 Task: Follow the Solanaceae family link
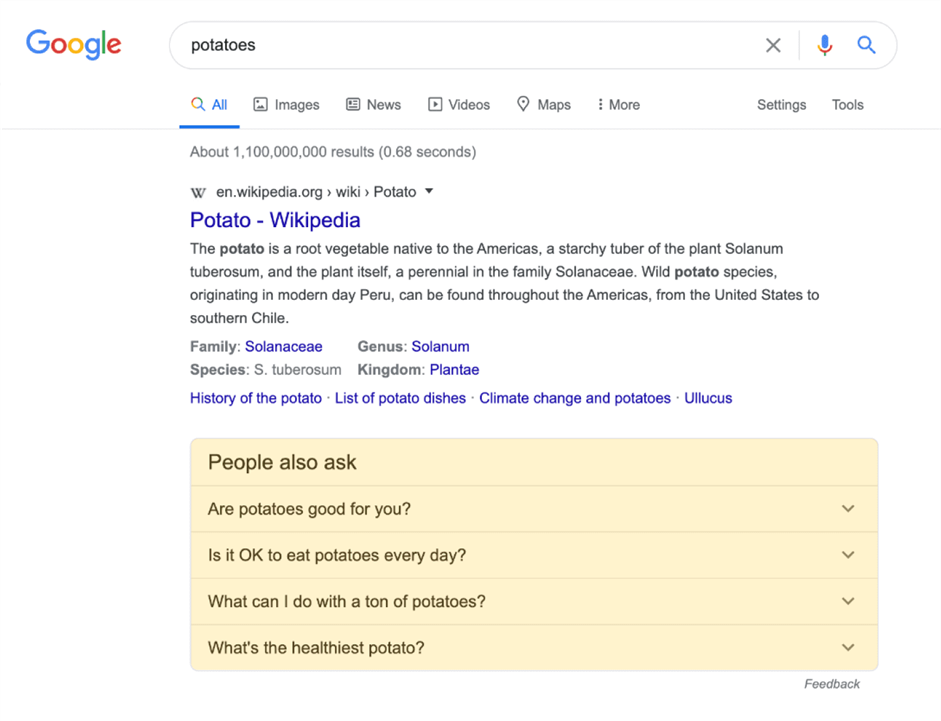point(284,346)
